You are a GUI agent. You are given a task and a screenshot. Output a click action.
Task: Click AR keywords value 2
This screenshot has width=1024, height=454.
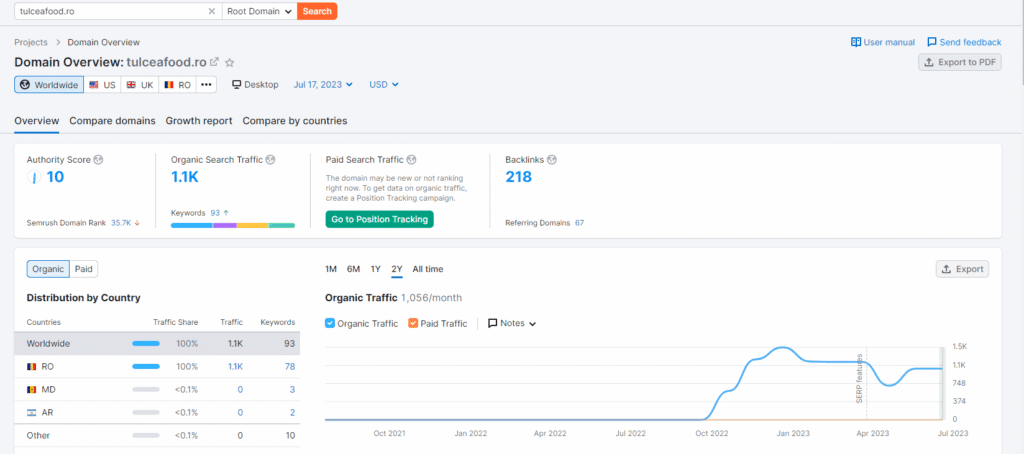click(293, 412)
